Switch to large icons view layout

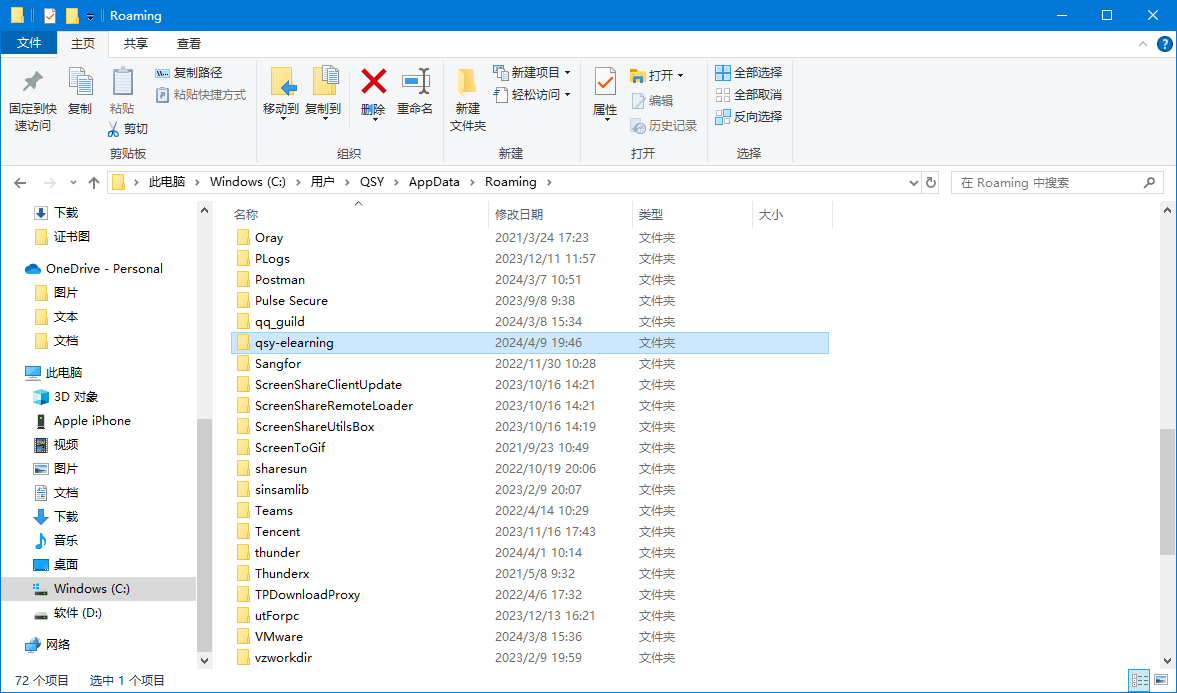tap(1160, 680)
